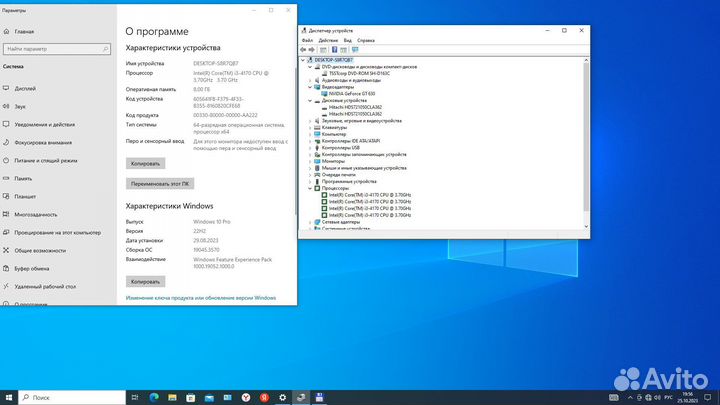Image resolution: width=720 pixels, height=405 pixels.
Task: Launch Microsoft Edge from taskbar
Action: click(154, 398)
